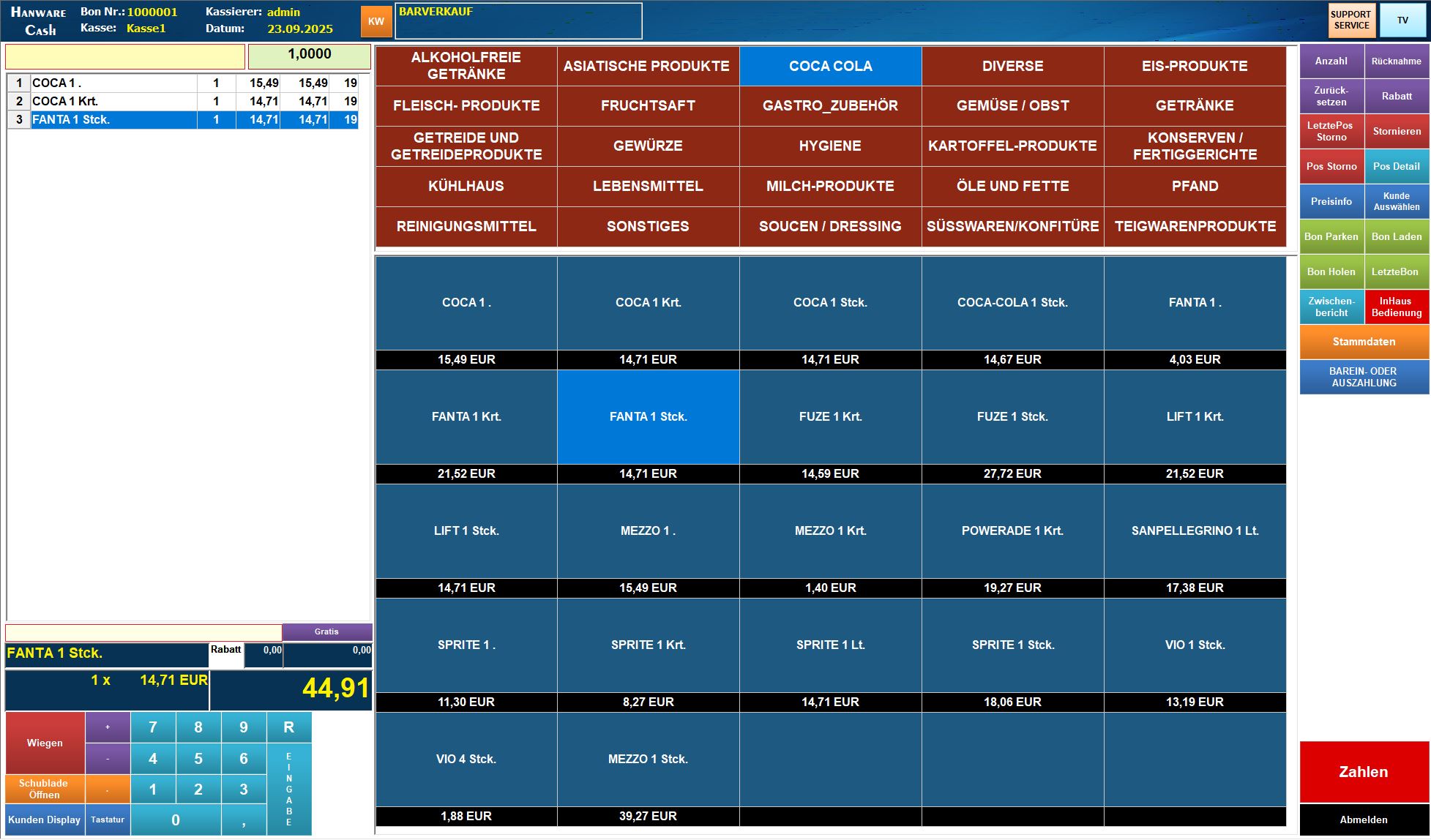Select receipt line COCA 1 Krt.
The height and width of the screenshot is (840, 1431).
pos(110,101)
